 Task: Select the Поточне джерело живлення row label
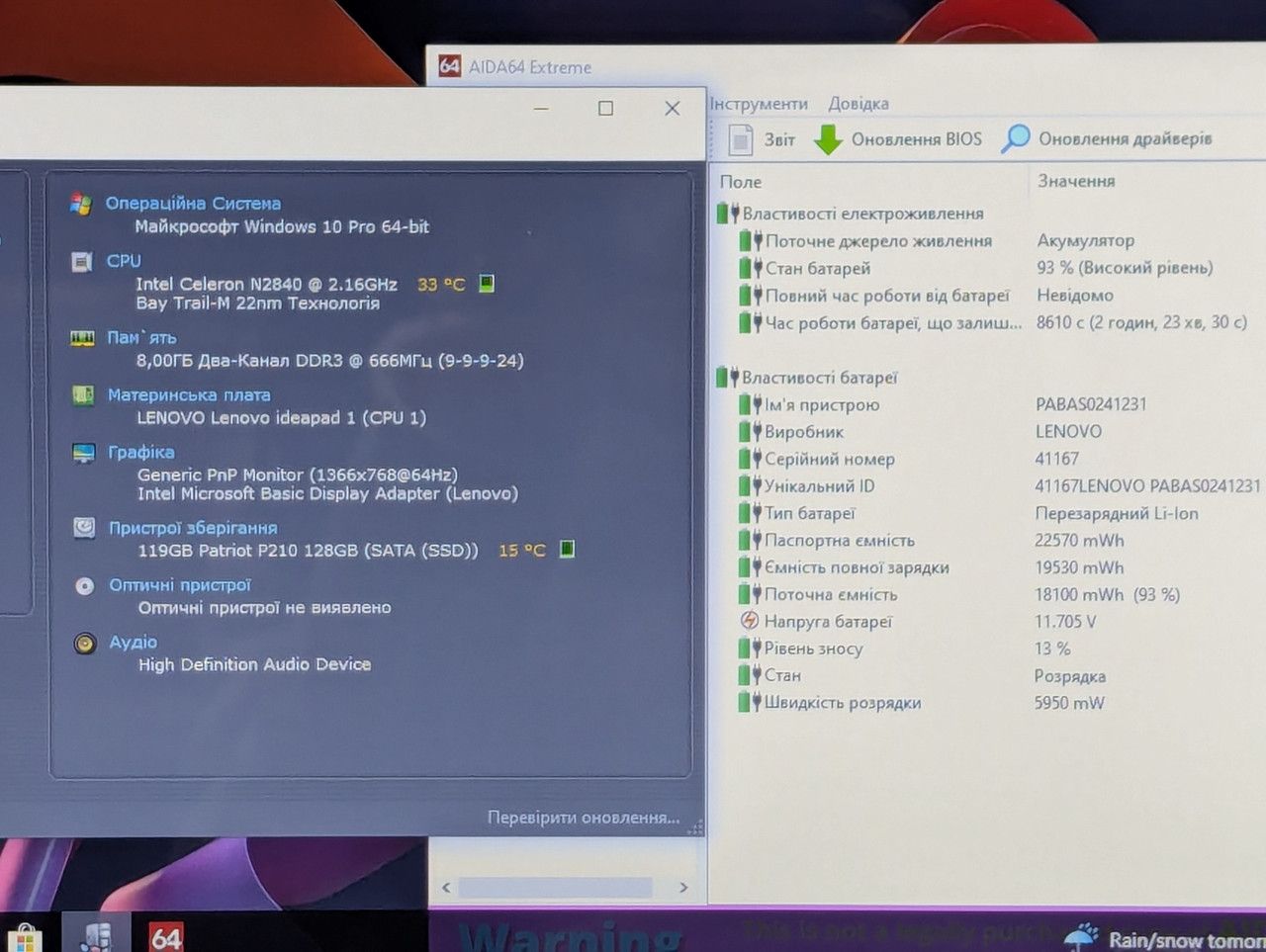tap(878, 240)
